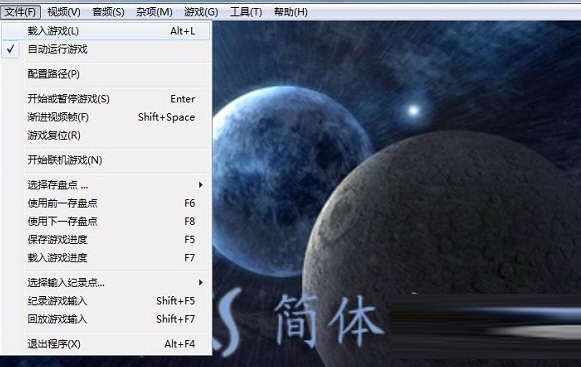Select 游戏复位(R) to reset
Viewport: 581px width, 367px height.
pos(106,135)
